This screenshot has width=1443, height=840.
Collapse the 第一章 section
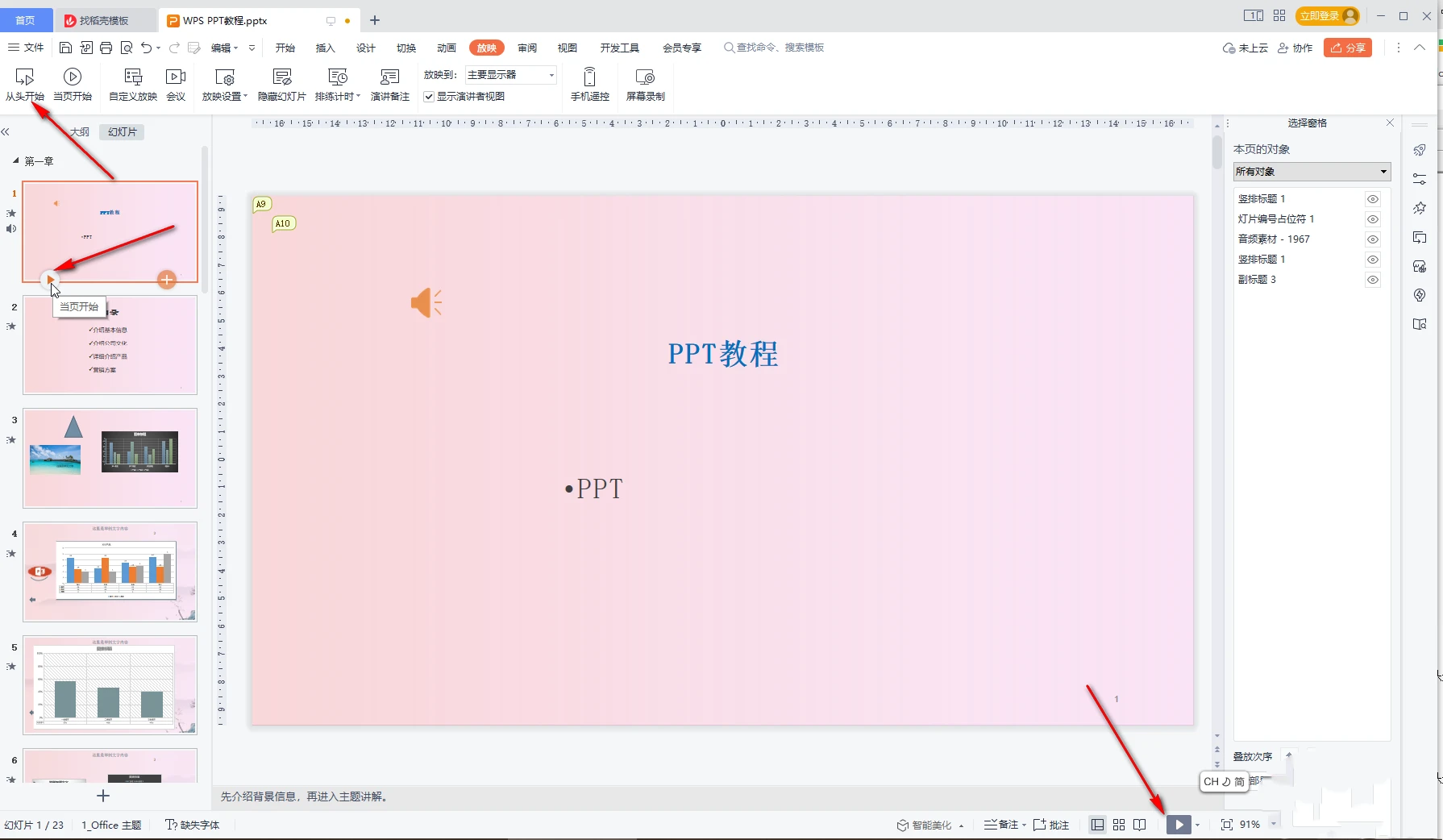[x=15, y=161]
